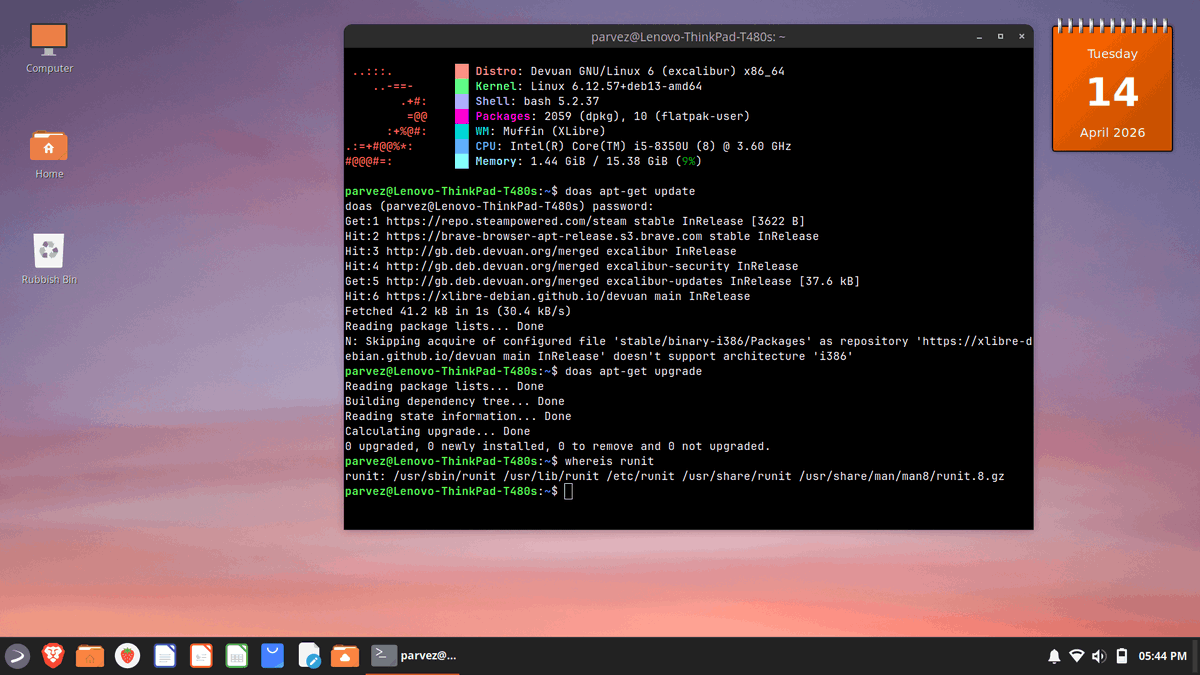Open LibreOffice Calc spreadsheet app

pos(236,655)
